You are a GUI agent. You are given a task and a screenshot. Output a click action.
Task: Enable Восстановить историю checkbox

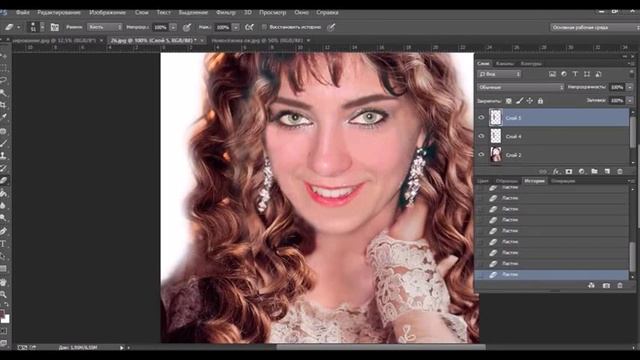[264, 27]
